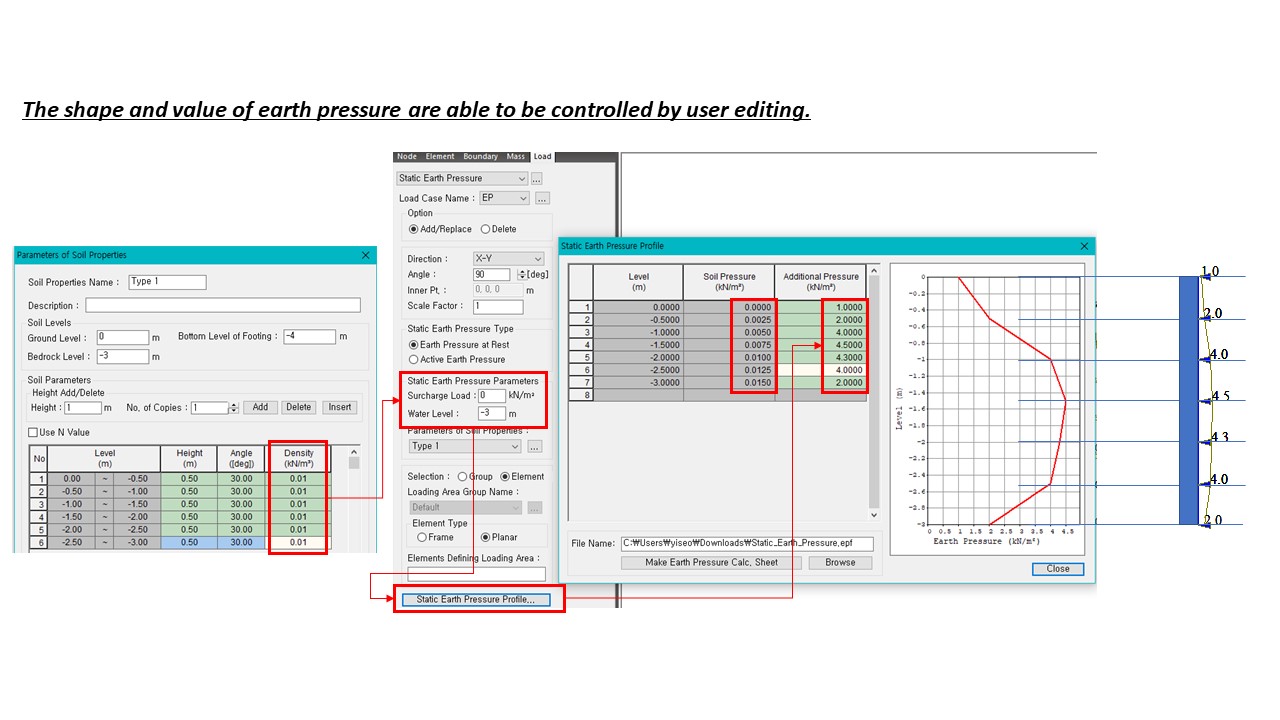
Task: Click the Surcharge Load input field
Action: (492, 396)
